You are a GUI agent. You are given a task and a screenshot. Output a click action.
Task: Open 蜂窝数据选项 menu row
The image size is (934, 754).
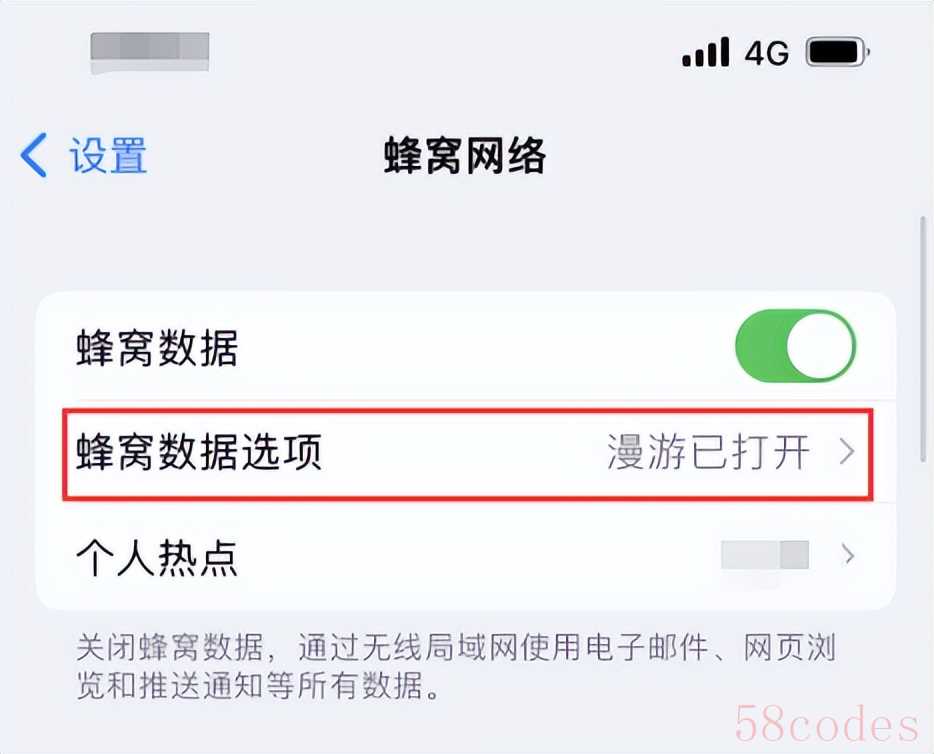467,453
